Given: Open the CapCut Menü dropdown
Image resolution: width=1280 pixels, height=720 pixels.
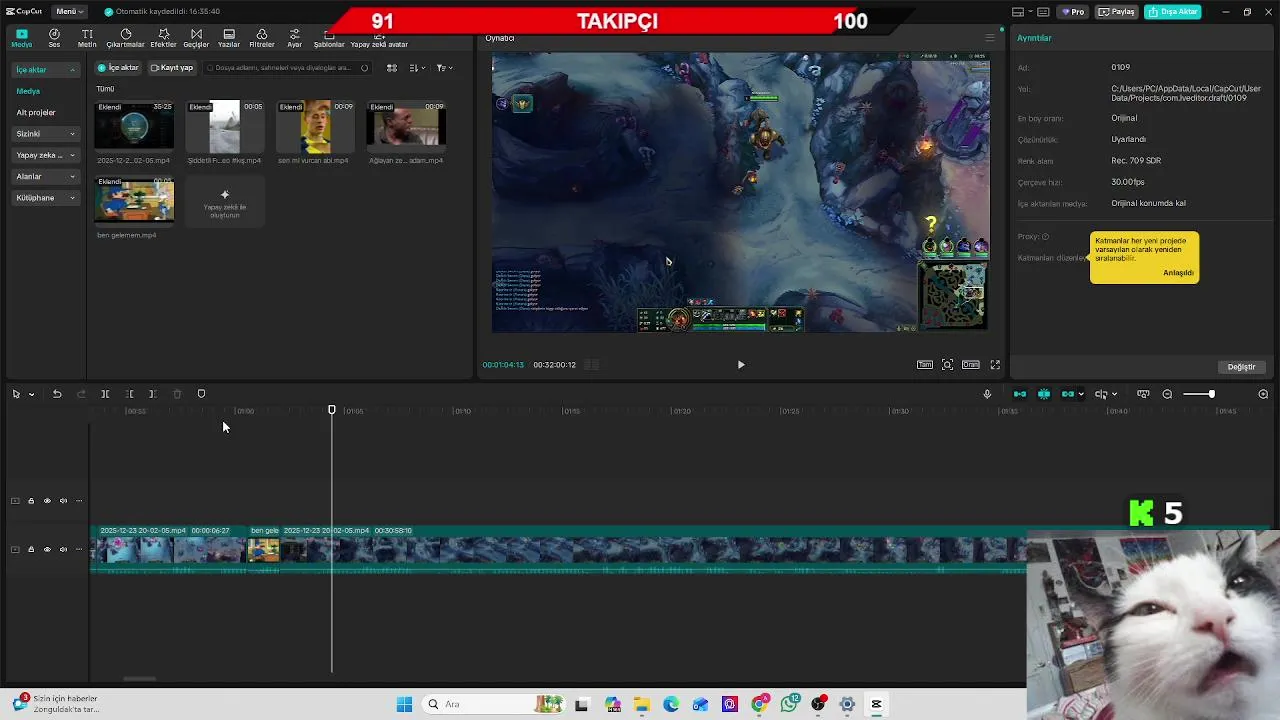Looking at the screenshot, I should 68,11.
